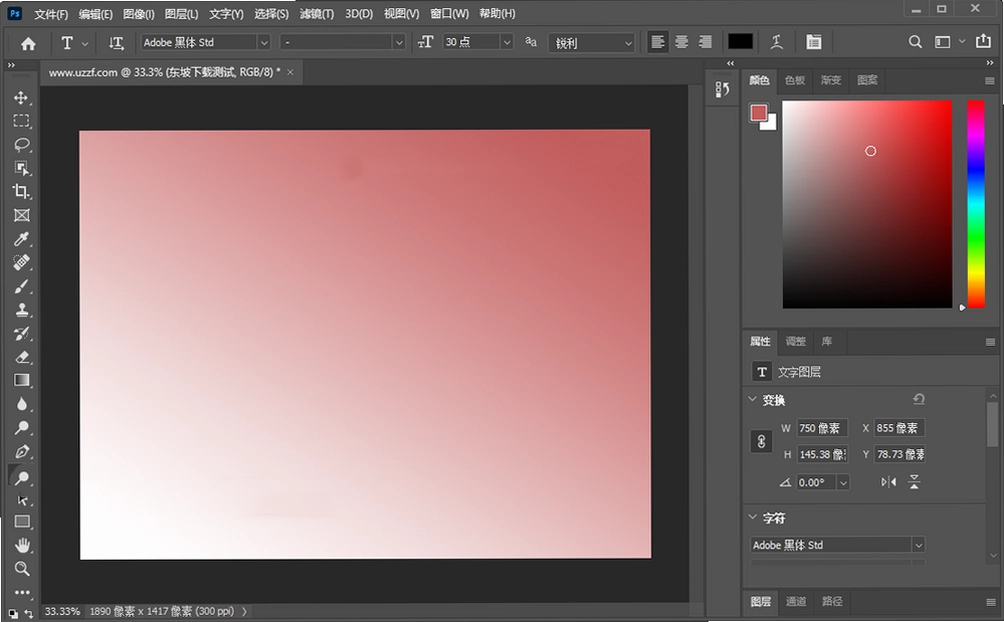This screenshot has width=1004, height=622.
Task: Click the text color swatch in options bar
Action: tap(740, 42)
